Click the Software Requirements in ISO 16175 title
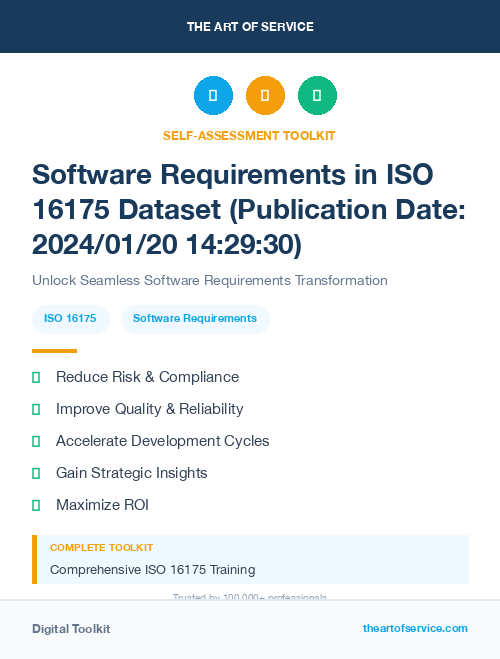 [x=249, y=209]
